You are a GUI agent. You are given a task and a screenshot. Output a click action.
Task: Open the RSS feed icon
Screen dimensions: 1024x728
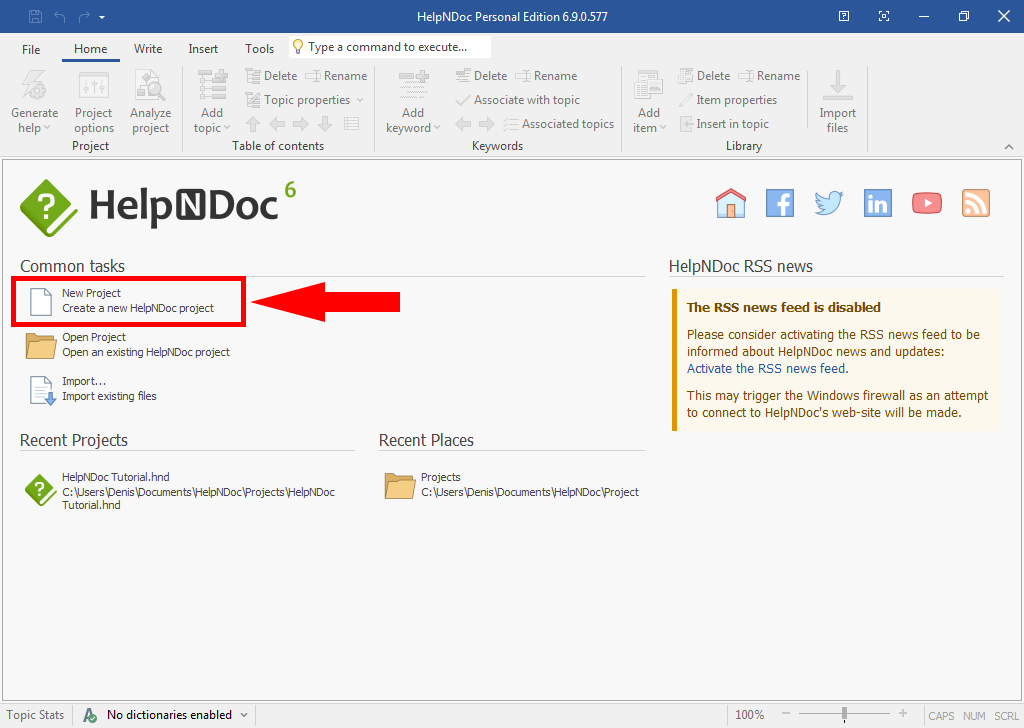[976, 203]
